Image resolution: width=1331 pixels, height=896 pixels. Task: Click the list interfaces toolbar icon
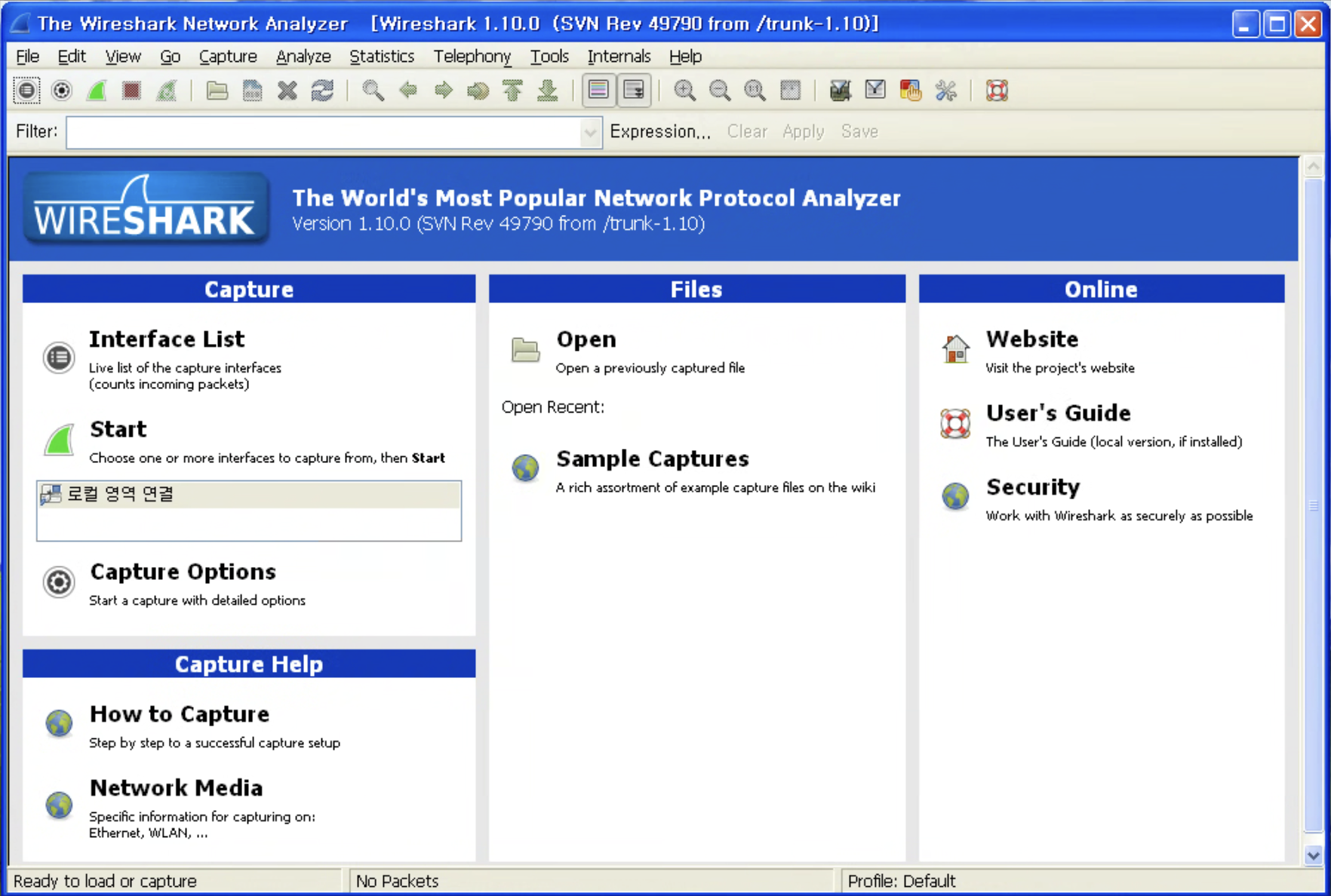(26, 91)
